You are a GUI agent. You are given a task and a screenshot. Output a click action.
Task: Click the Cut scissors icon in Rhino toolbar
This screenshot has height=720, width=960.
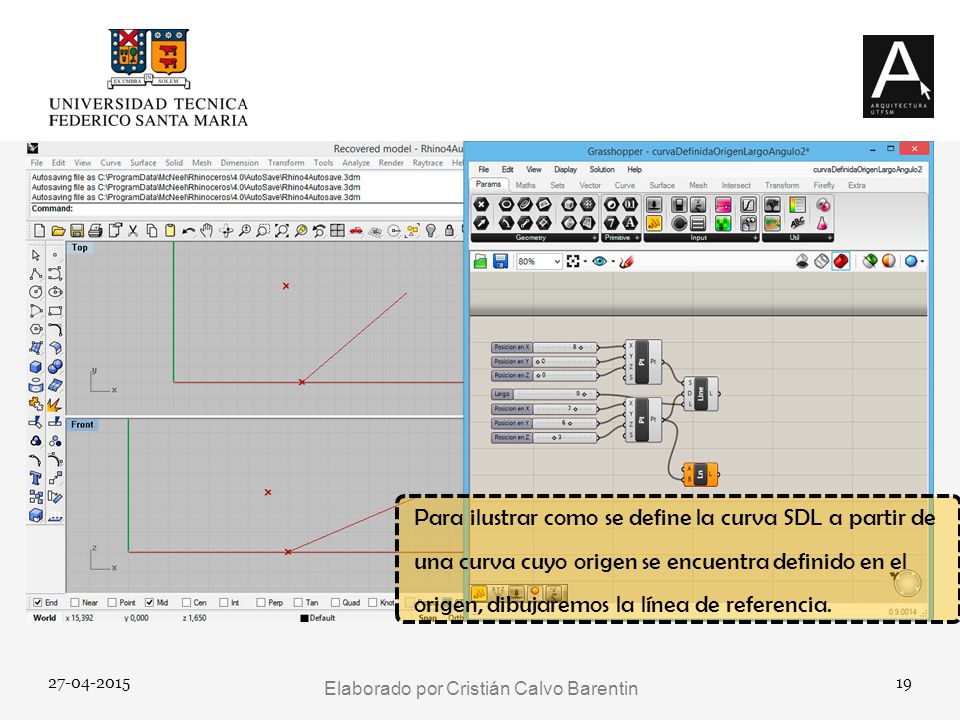pyautogui.click(x=133, y=231)
